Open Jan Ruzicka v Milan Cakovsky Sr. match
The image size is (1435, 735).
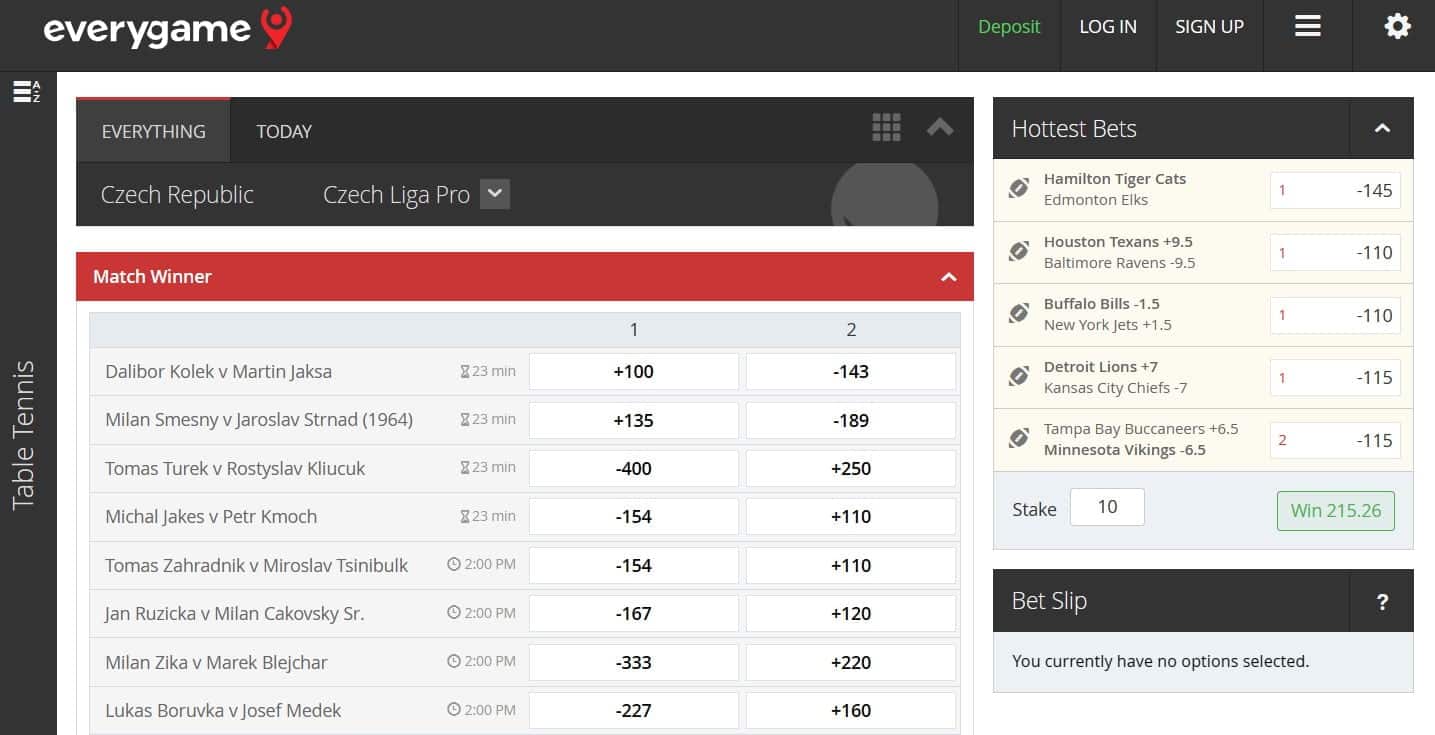[x=234, y=613]
